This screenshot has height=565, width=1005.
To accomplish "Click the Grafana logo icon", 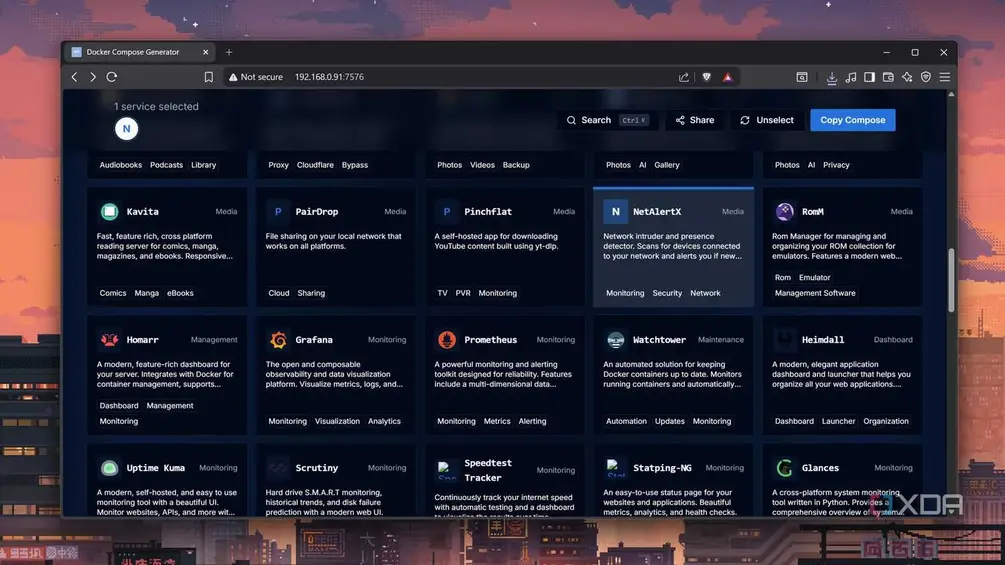I will coord(278,340).
